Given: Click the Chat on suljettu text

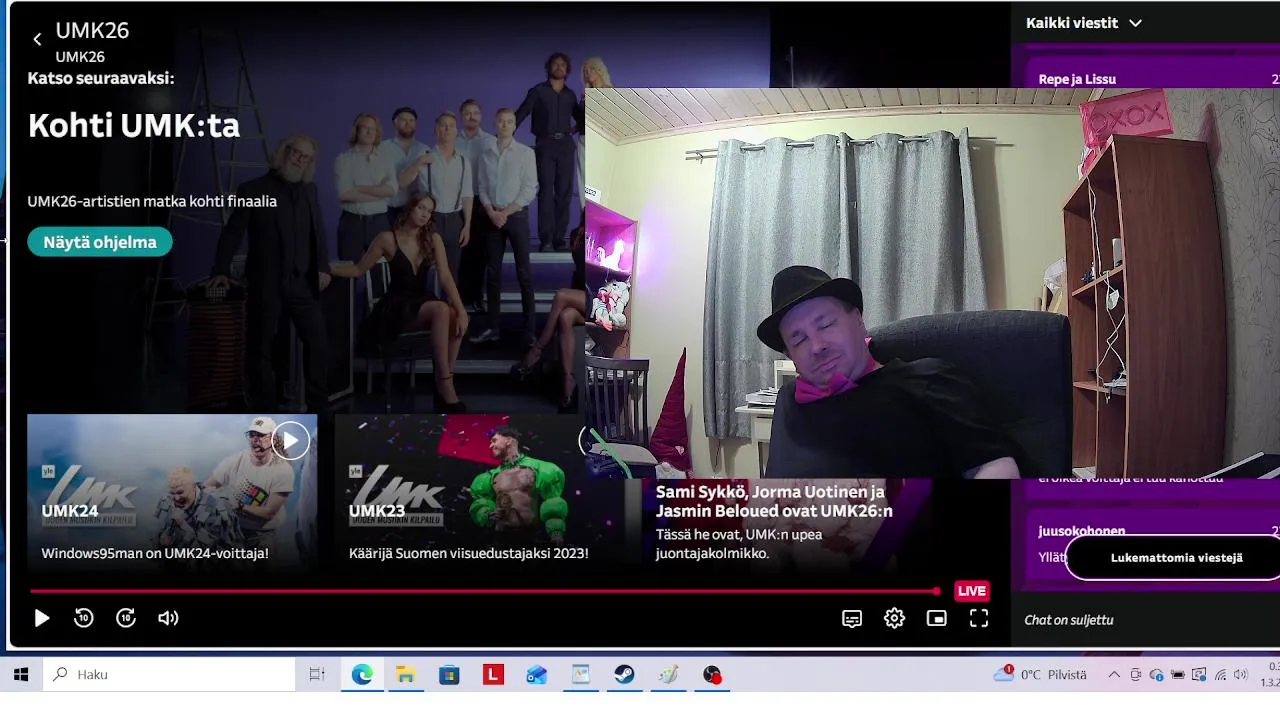Looking at the screenshot, I should point(1069,620).
